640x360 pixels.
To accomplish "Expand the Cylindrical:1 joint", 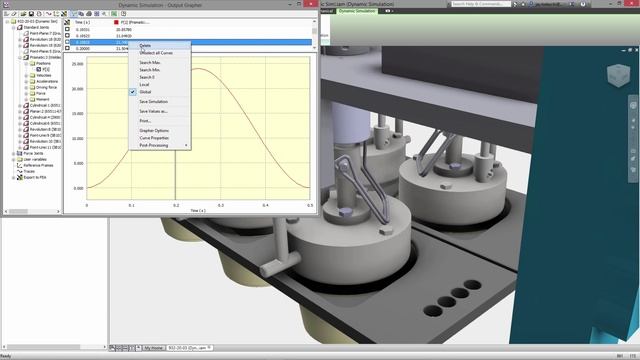I will coord(20,105).
